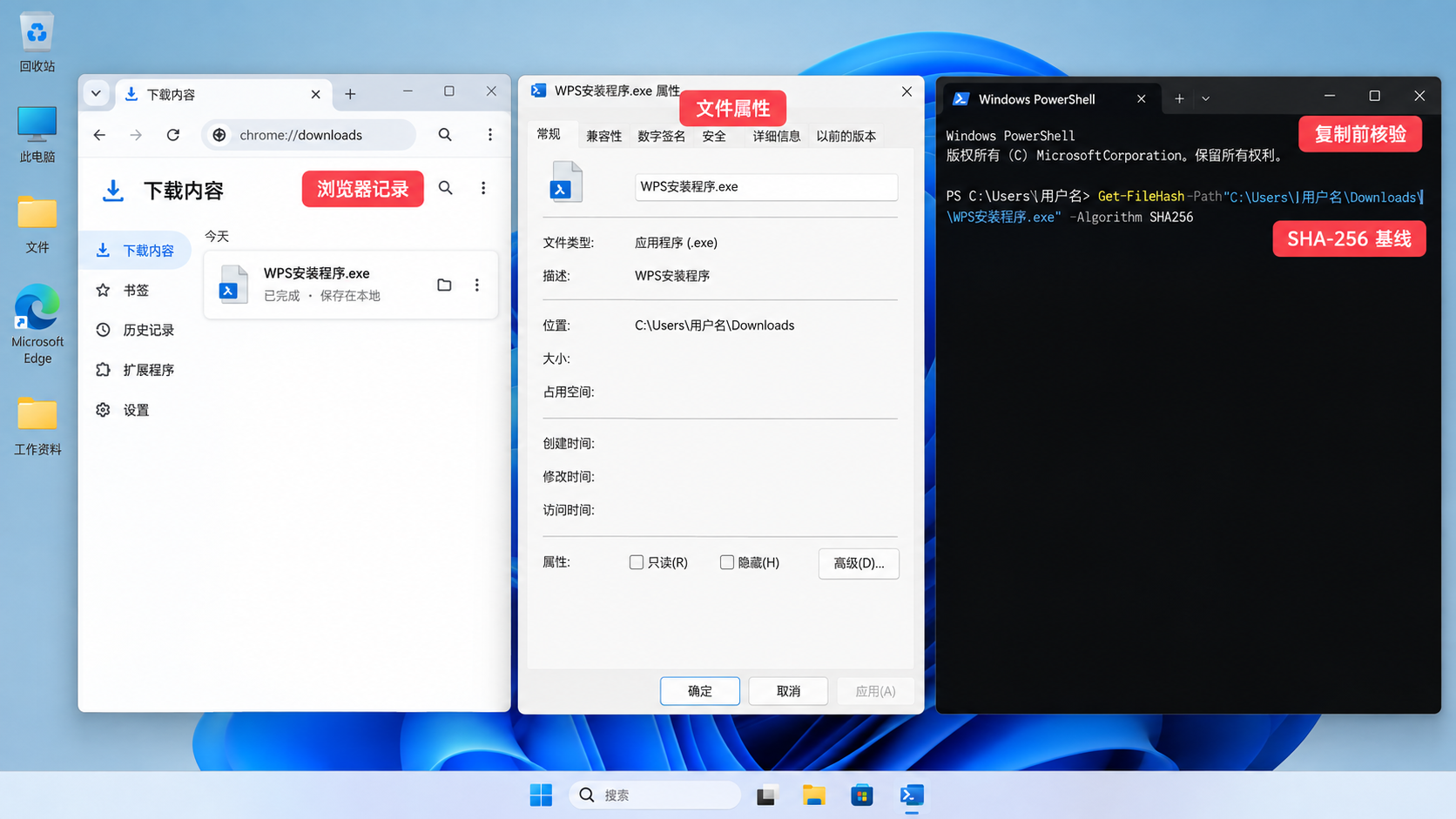The width and height of the screenshot is (1456, 819).
Task: Open File Explorer from the taskbar
Action: tap(814, 795)
